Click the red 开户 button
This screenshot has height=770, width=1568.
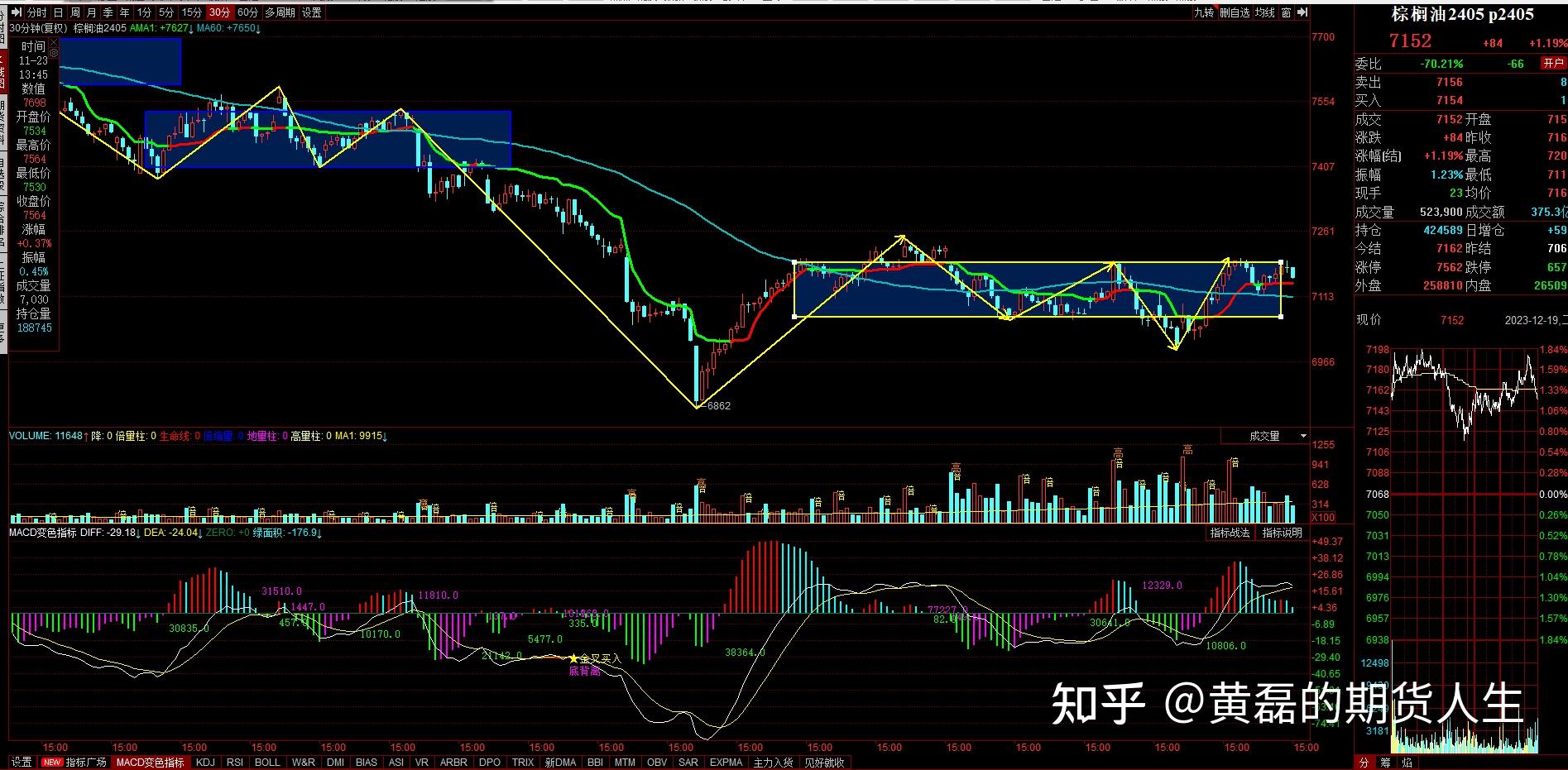[1553, 63]
